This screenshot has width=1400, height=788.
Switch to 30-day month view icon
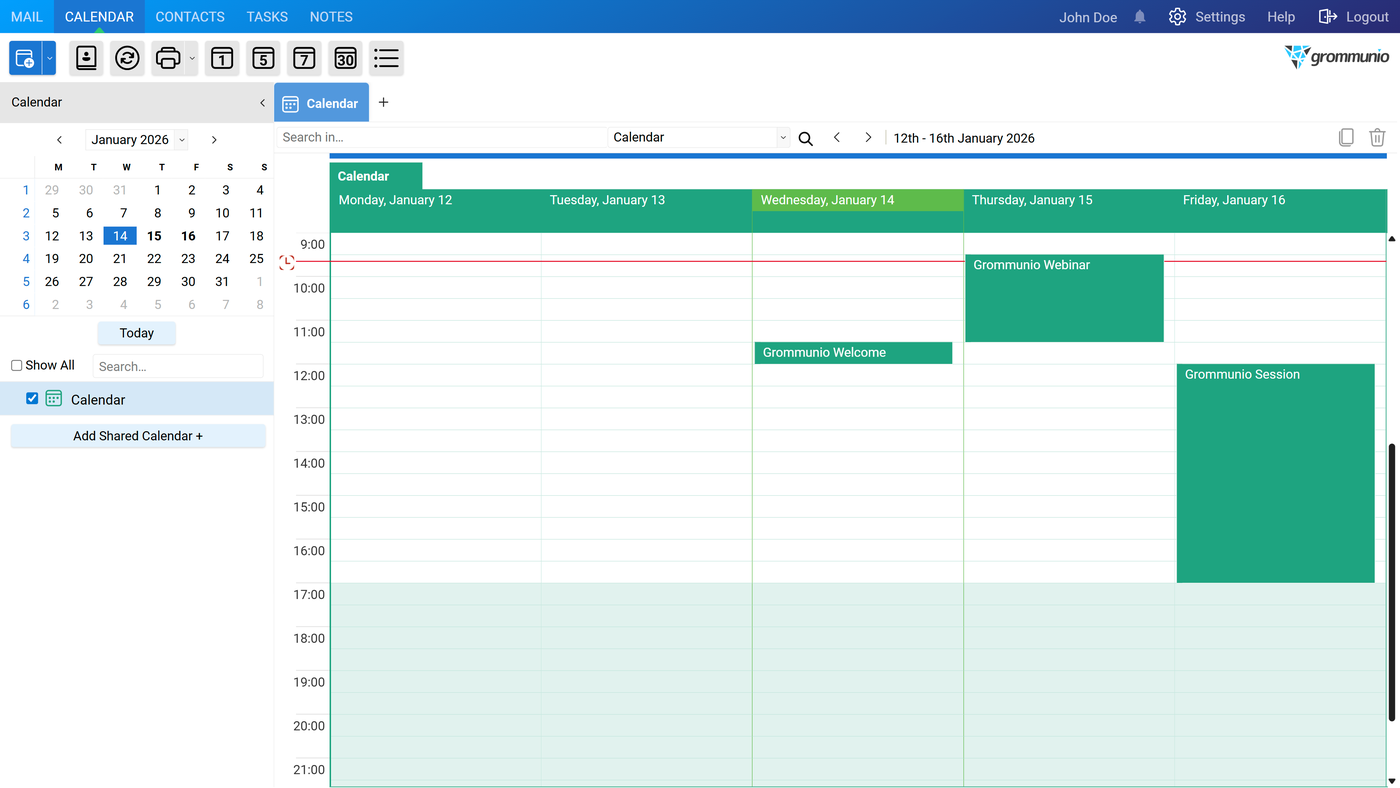click(345, 59)
